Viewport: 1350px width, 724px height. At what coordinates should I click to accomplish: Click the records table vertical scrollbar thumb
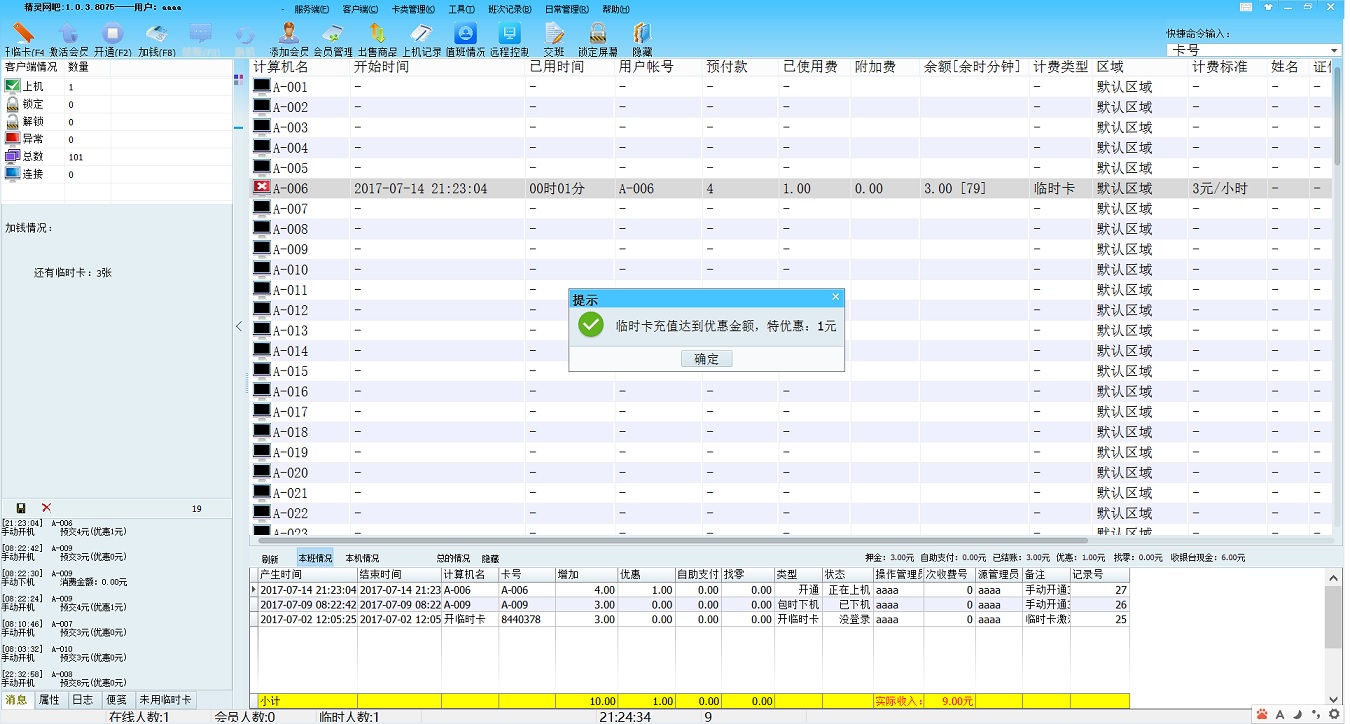[1334, 616]
